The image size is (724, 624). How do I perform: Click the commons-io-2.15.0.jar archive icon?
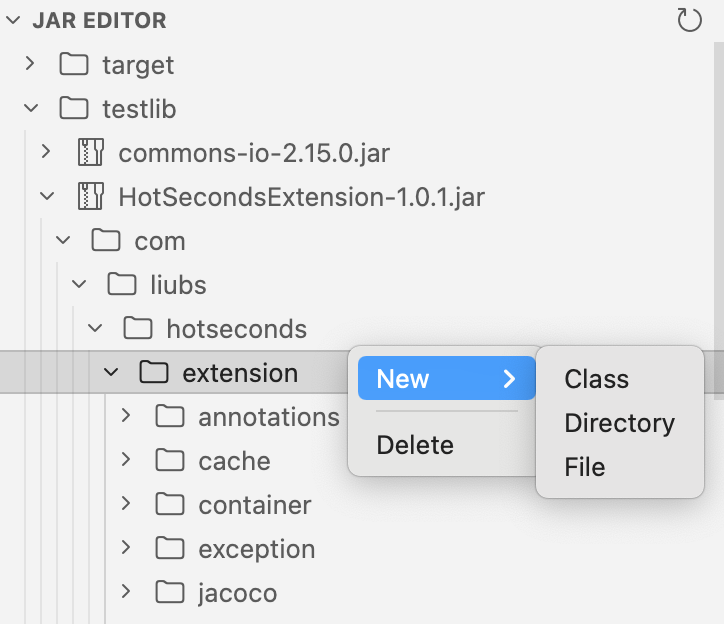tap(91, 153)
